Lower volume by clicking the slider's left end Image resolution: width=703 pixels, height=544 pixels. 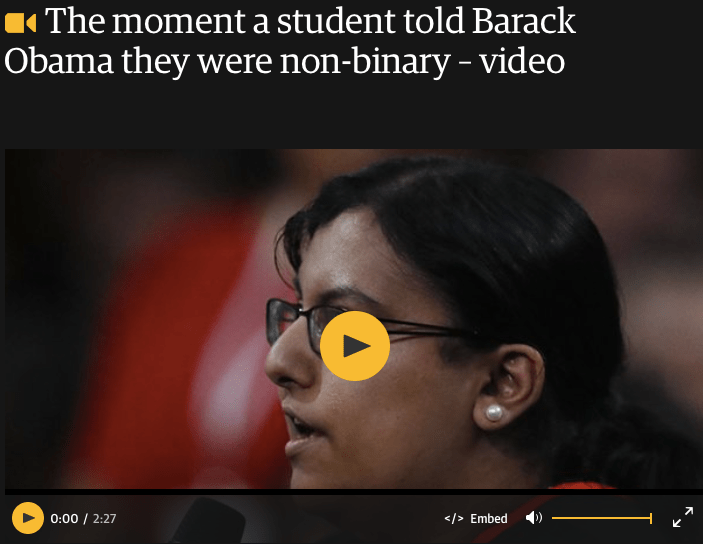pyautogui.click(x=554, y=518)
